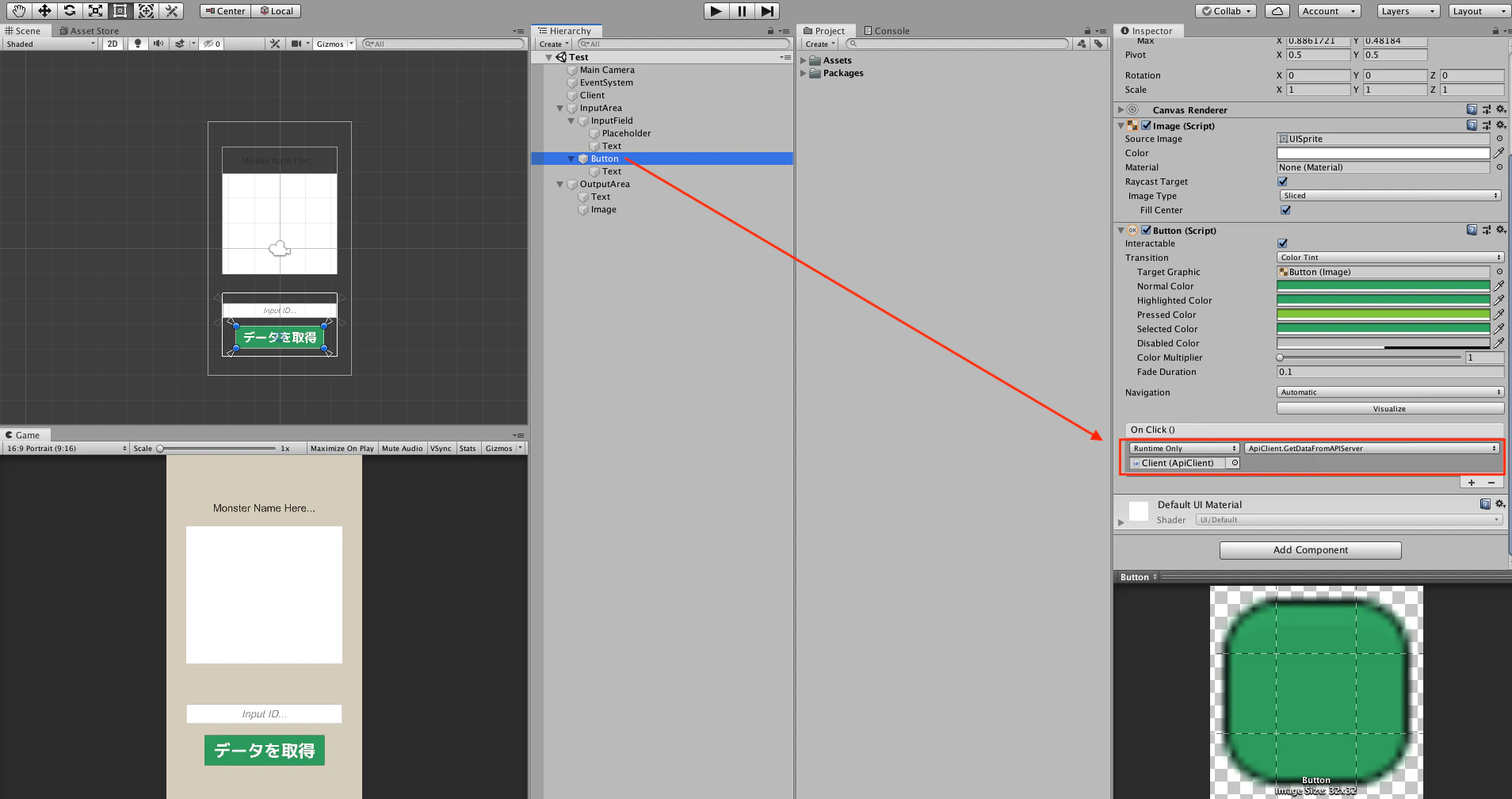Collapse InputArea in Hierarchy
This screenshot has height=799, width=1512.
click(x=560, y=109)
